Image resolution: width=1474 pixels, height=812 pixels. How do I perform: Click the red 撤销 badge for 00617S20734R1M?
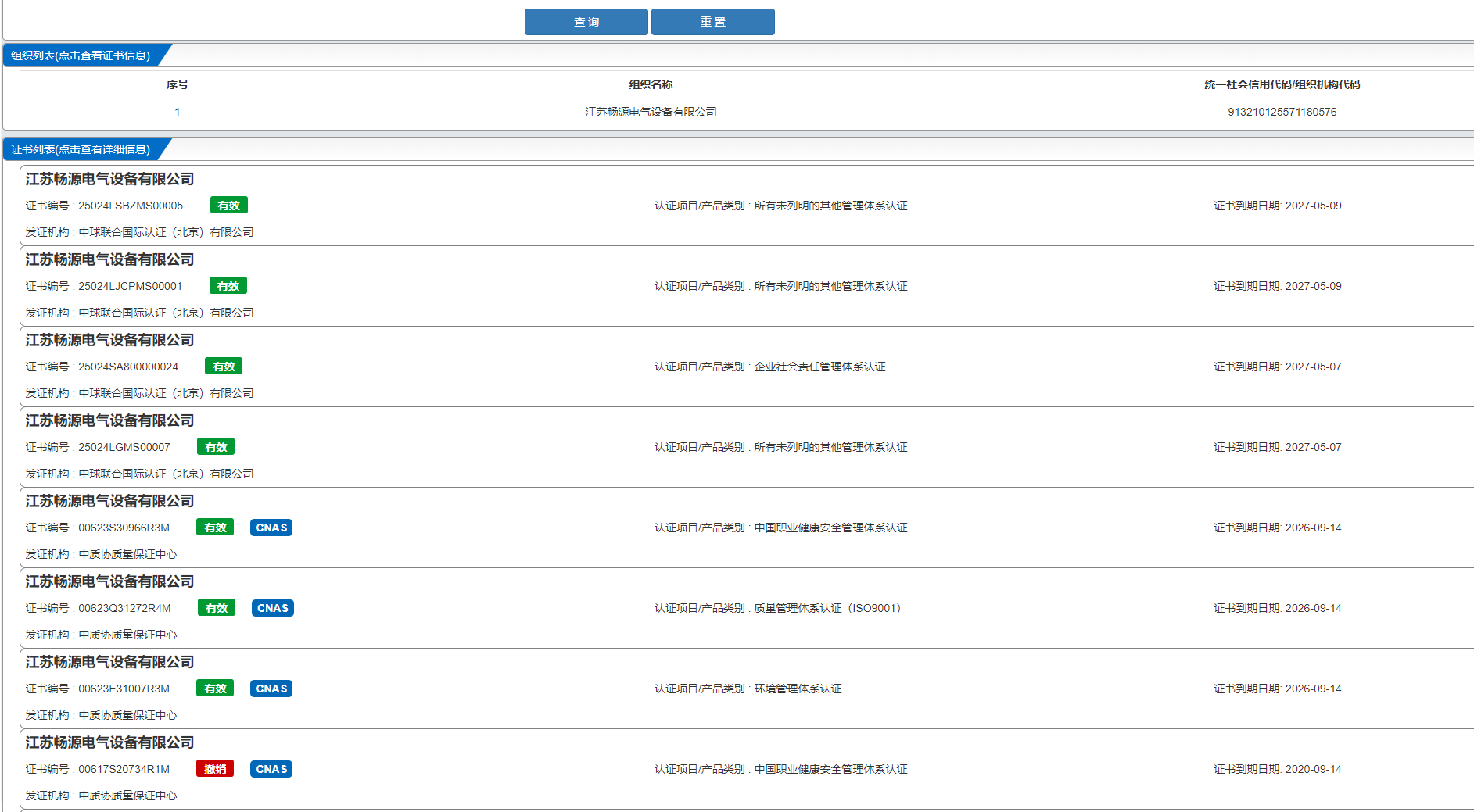215,769
